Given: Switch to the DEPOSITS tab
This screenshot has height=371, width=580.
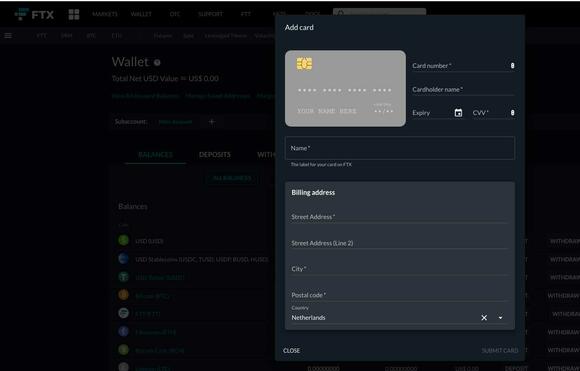Looking at the screenshot, I should click(x=215, y=155).
